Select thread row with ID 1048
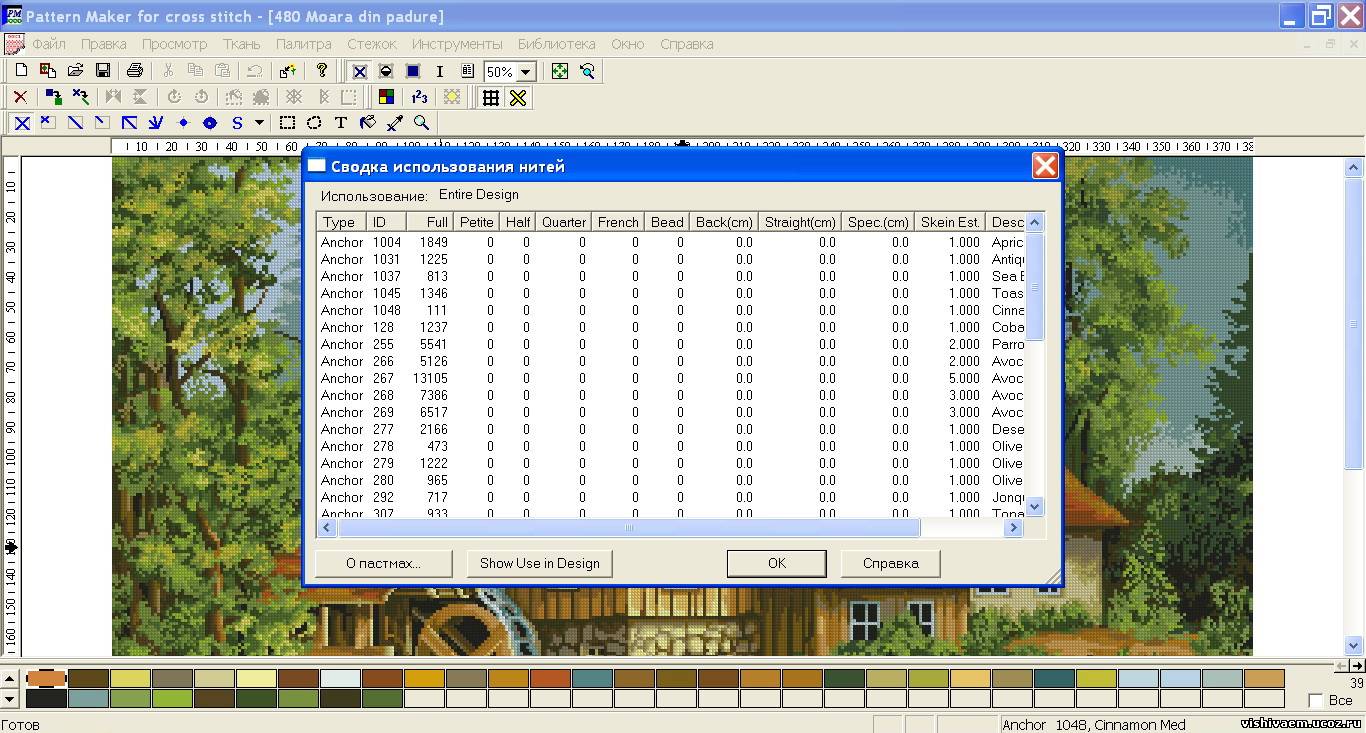The height and width of the screenshot is (733, 1366). 671,310
